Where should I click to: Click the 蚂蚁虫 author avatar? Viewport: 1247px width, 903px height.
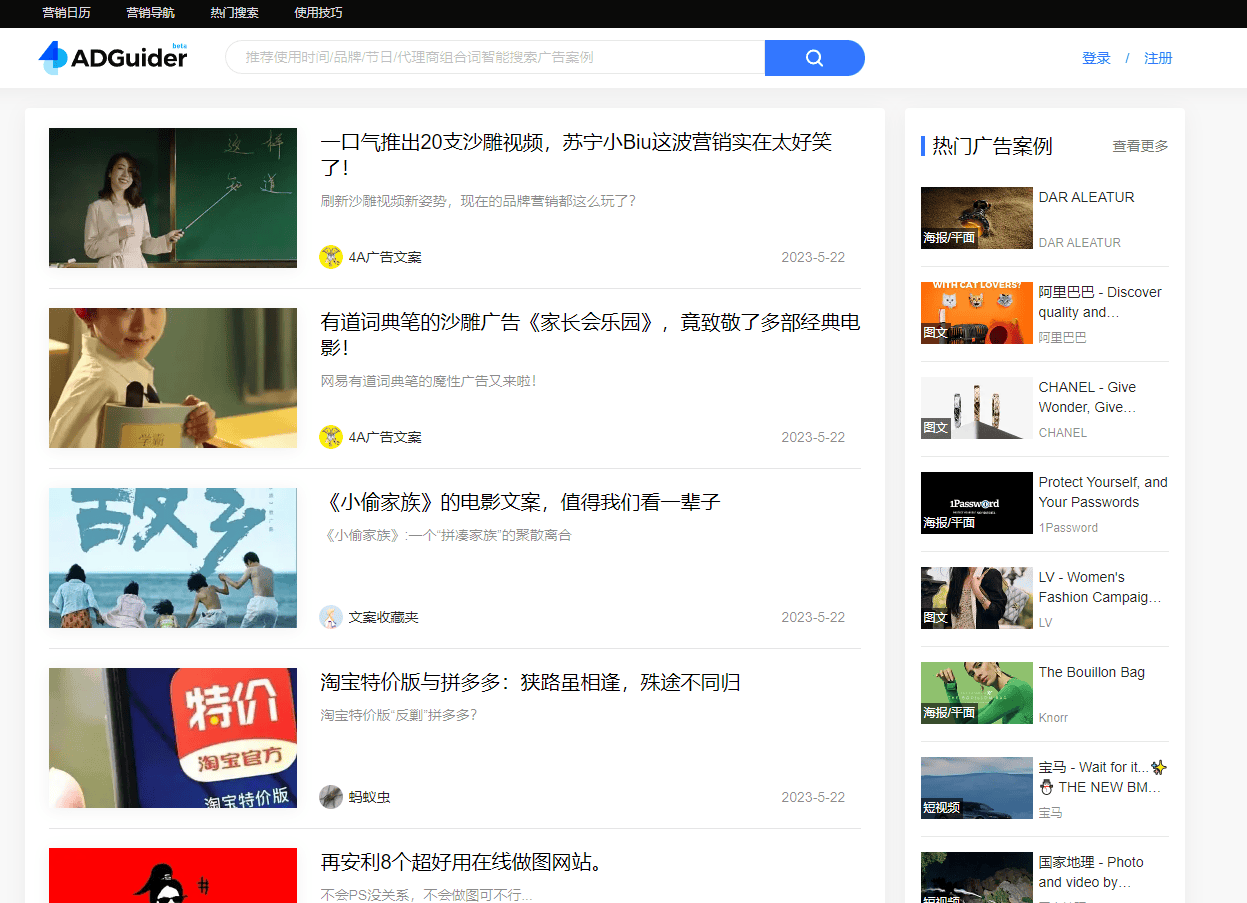[x=331, y=797]
